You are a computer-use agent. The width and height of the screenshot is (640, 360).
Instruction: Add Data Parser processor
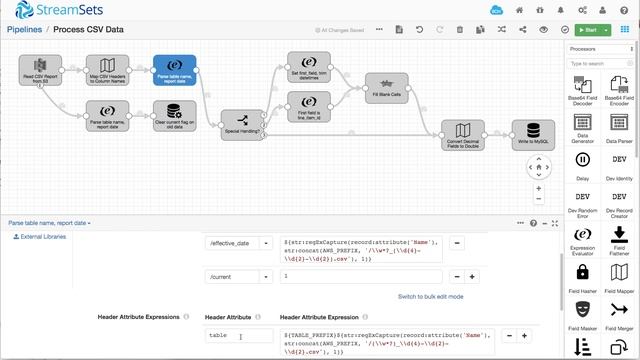click(619, 128)
